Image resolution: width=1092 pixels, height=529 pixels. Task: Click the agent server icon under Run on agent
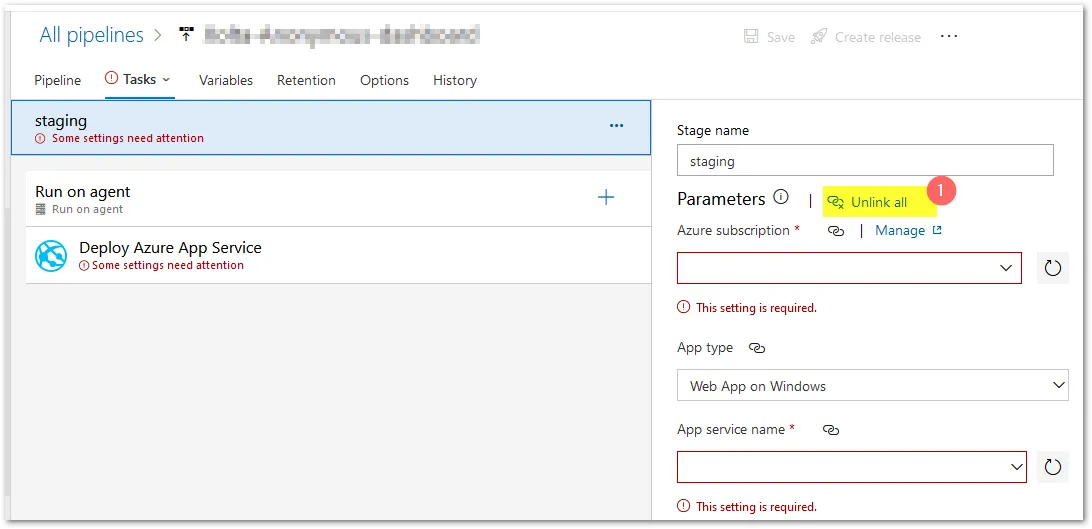(x=40, y=210)
